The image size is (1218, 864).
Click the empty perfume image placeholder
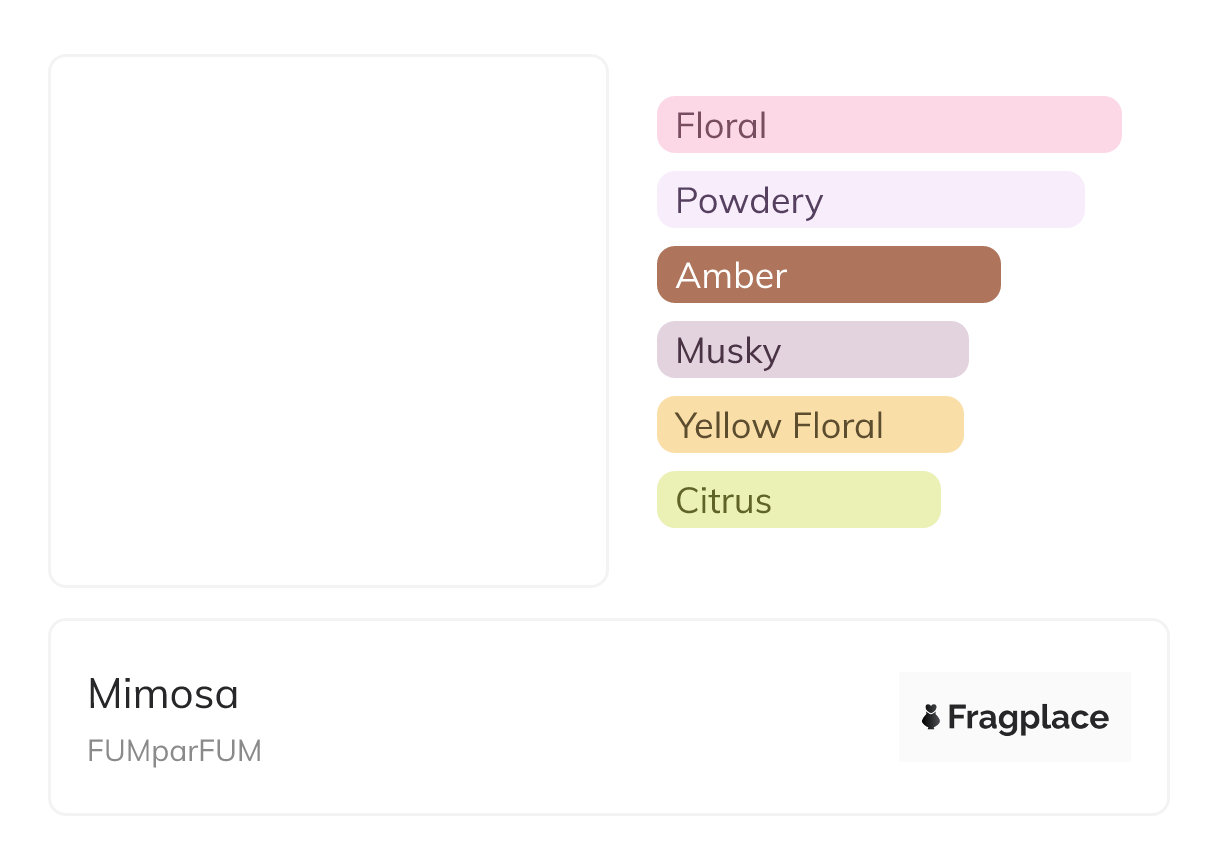tap(328, 320)
